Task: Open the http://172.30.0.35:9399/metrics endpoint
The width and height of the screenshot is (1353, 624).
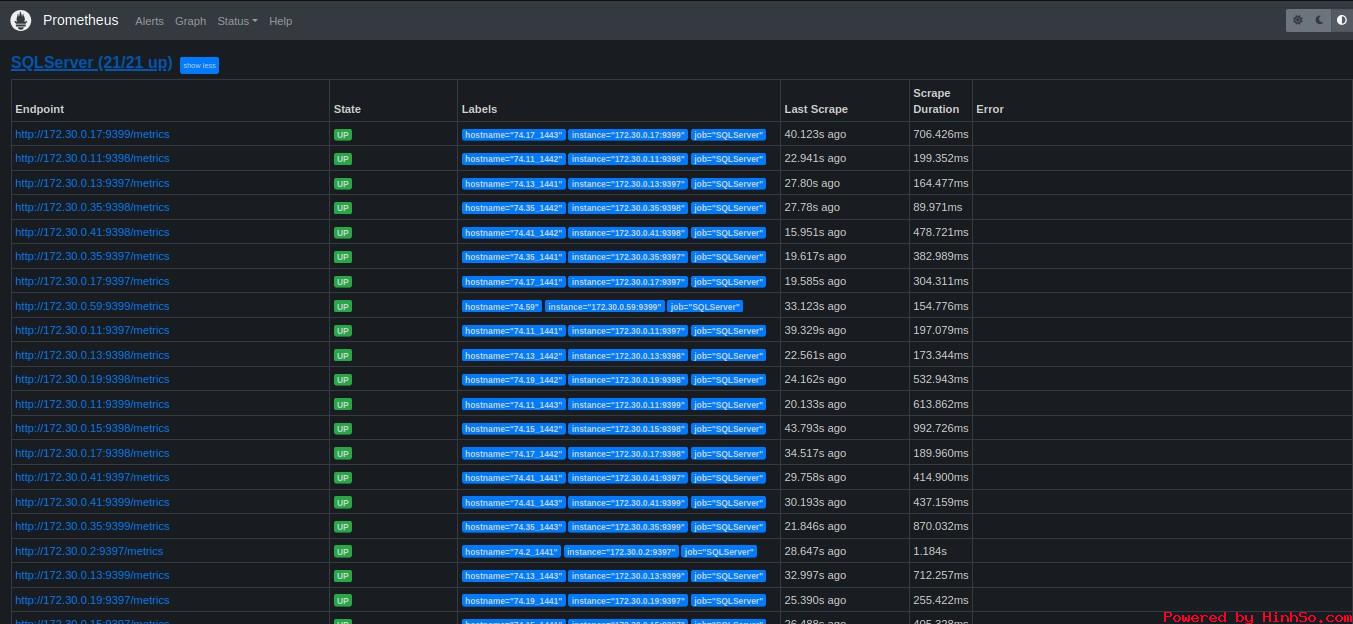Action: [x=92, y=526]
